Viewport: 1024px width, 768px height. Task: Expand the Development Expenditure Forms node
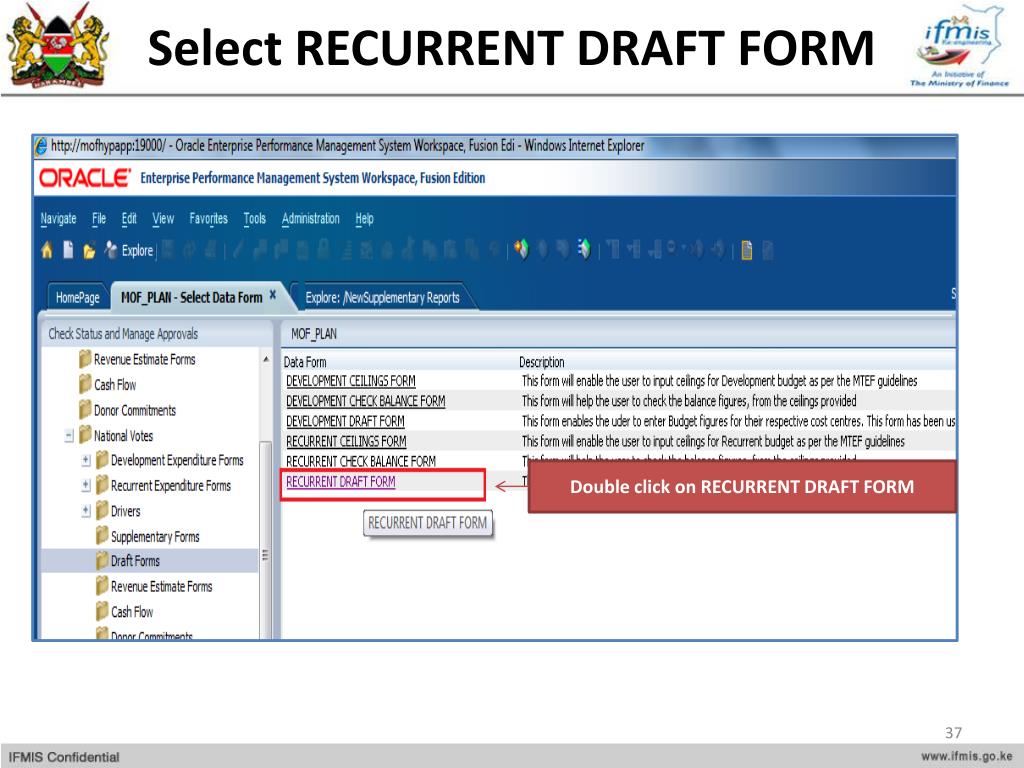tap(86, 460)
